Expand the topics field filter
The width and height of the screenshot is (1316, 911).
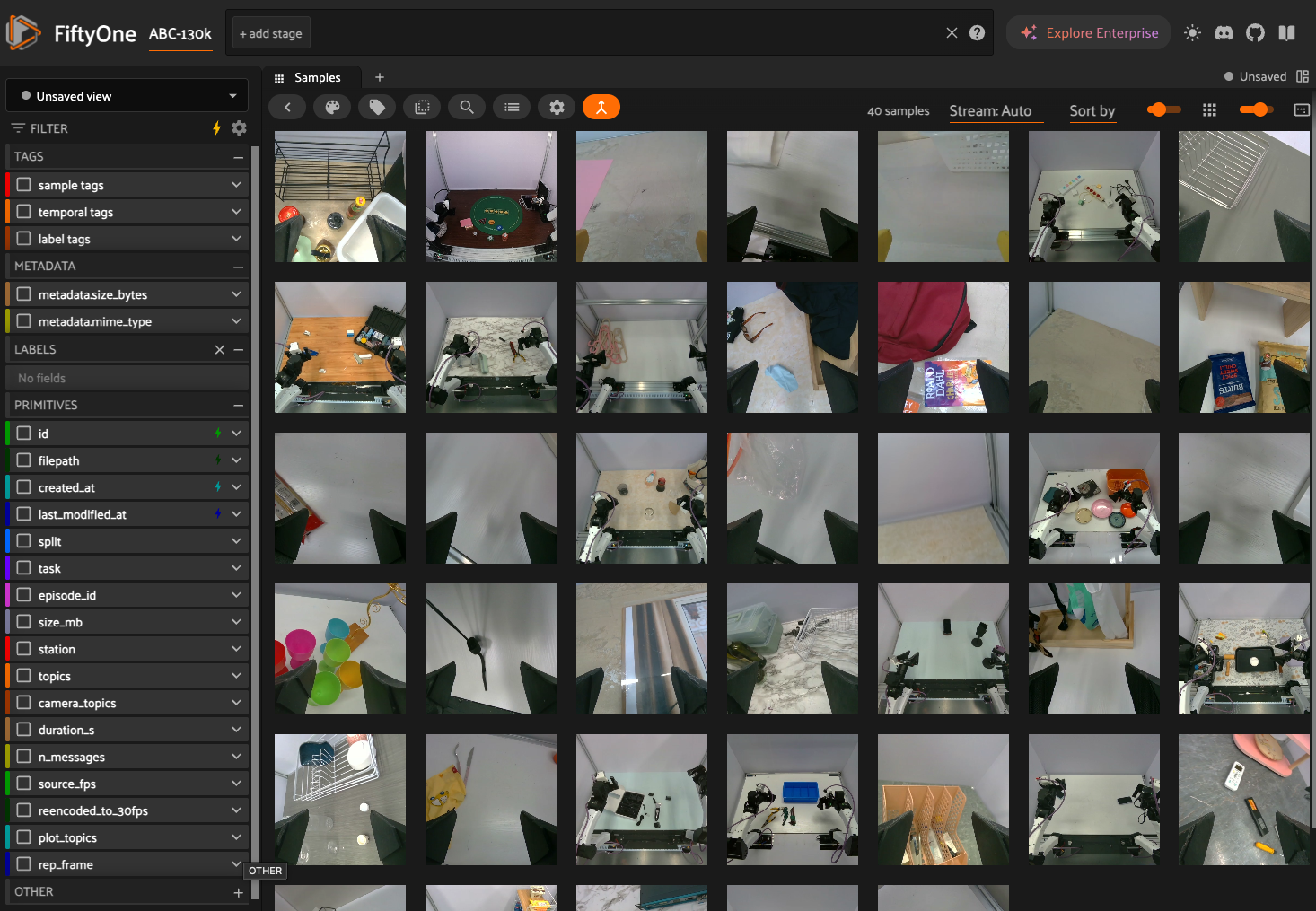[236, 676]
